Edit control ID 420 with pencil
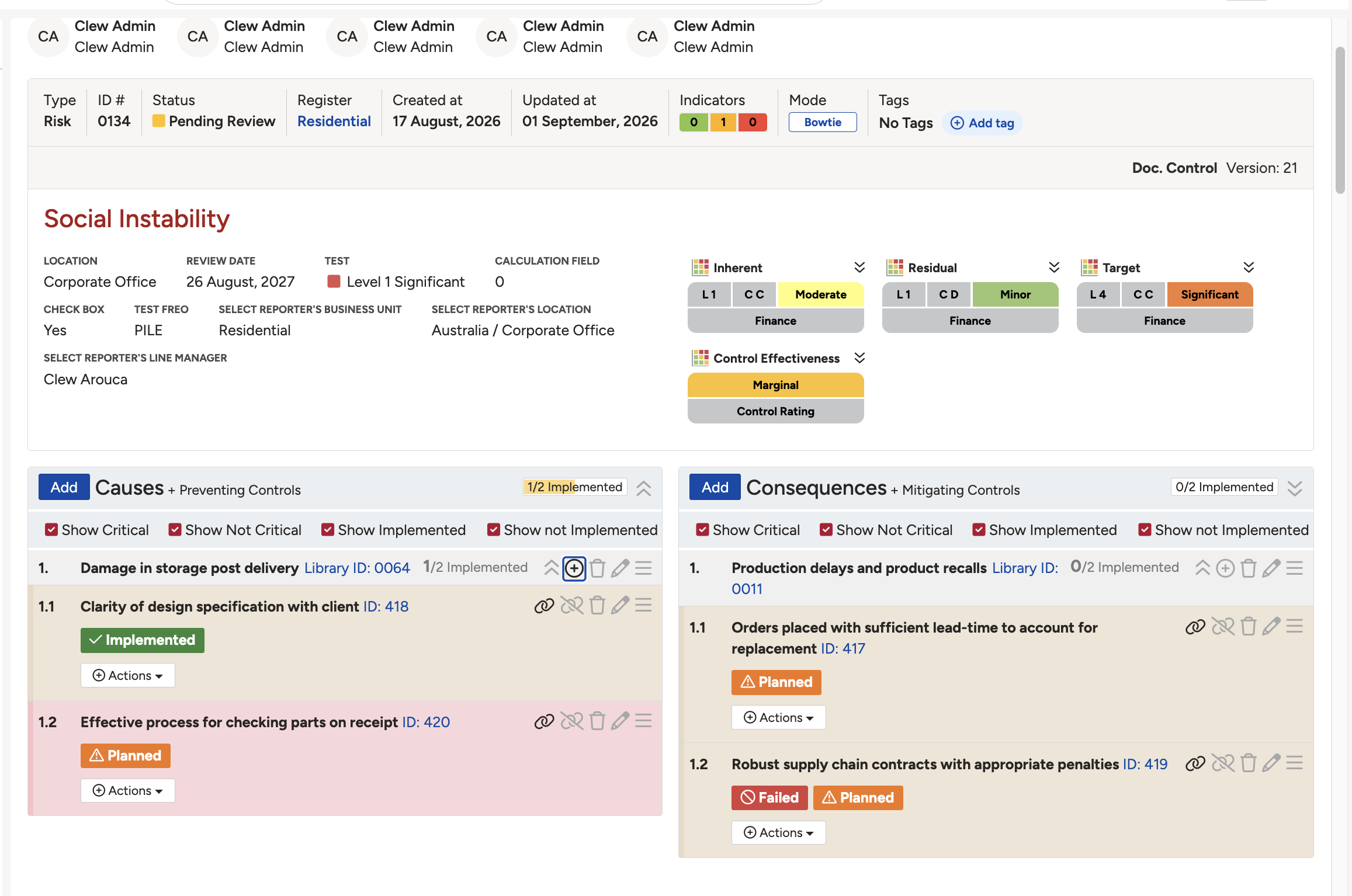The height and width of the screenshot is (896, 1352). click(x=620, y=721)
